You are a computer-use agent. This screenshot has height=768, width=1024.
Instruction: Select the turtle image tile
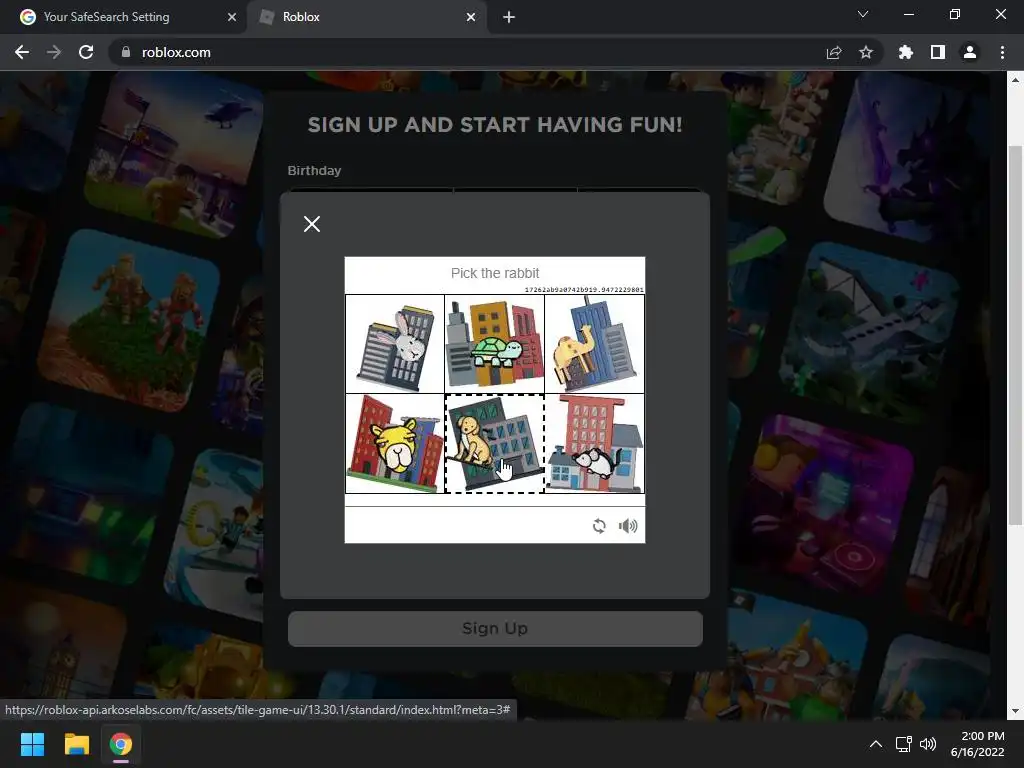494,344
